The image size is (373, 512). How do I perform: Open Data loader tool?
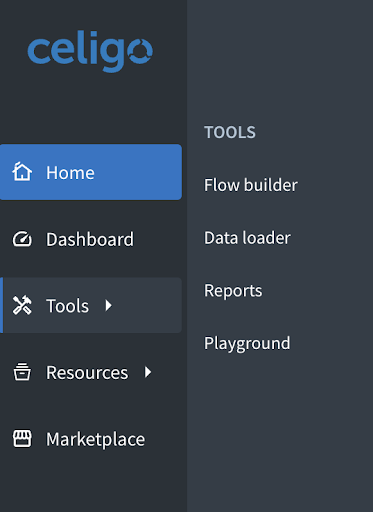click(x=247, y=238)
